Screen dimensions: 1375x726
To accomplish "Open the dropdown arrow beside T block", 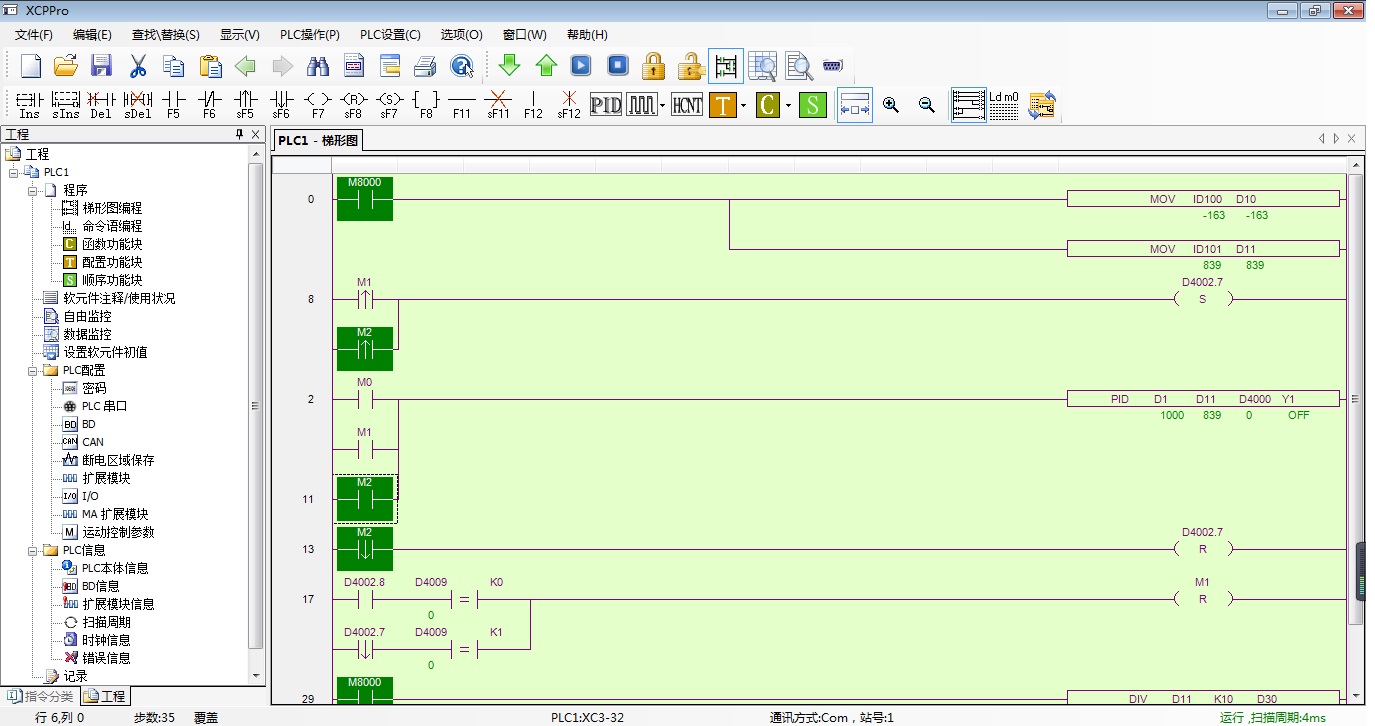I will click(x=744, y=104).
